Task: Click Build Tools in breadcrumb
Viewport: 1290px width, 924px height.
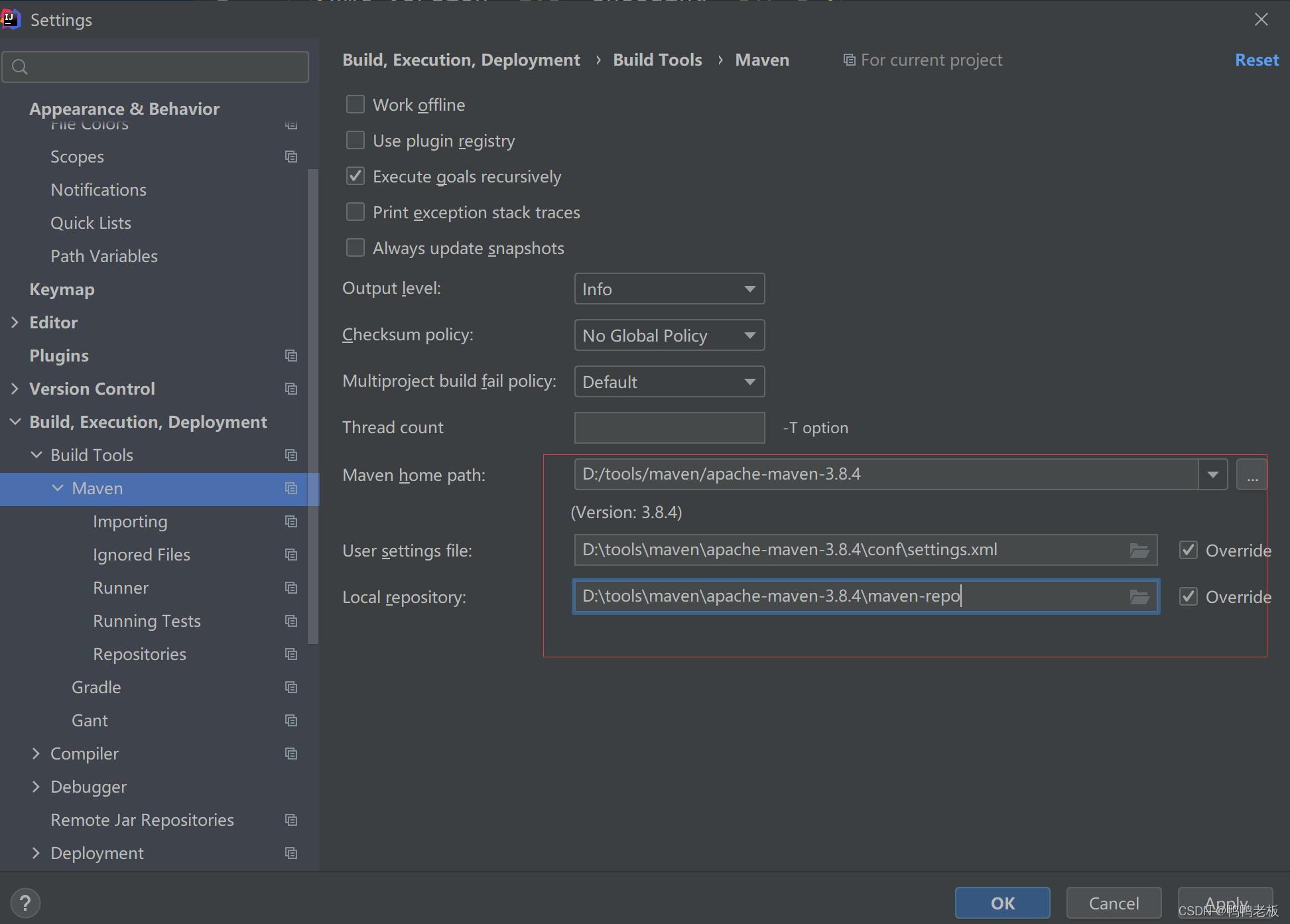Action: 657,60
